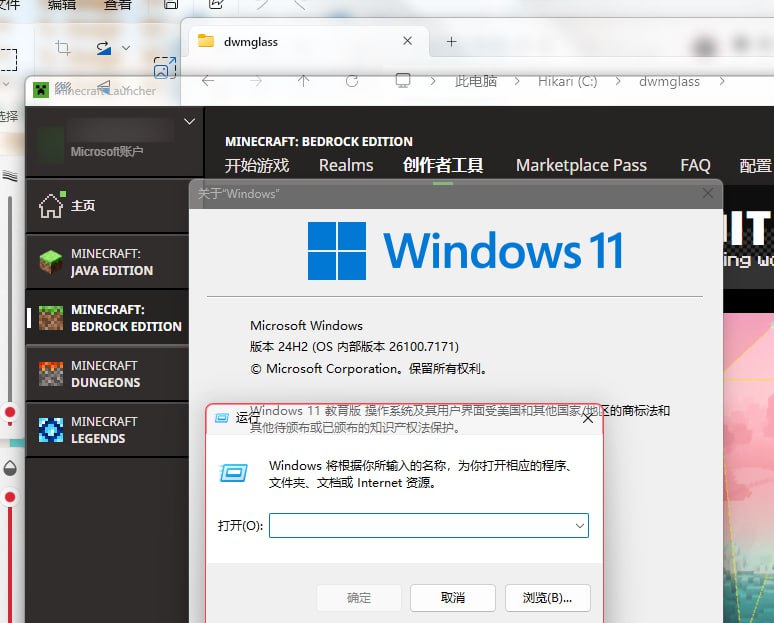This screenshot has width=774, height=623.
Task: Expand the Microsoft account dropdown chevron
Action: [190, 121]
